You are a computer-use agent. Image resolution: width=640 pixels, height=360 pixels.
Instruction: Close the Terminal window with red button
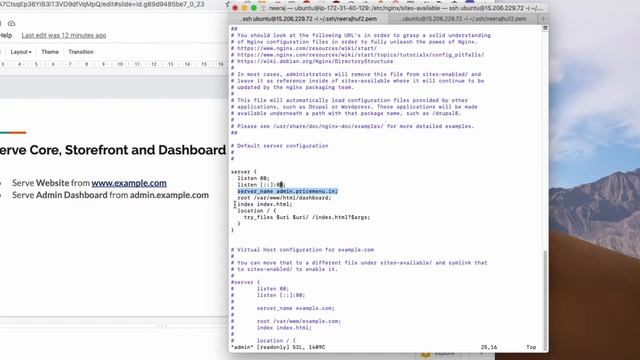(235, 8)
